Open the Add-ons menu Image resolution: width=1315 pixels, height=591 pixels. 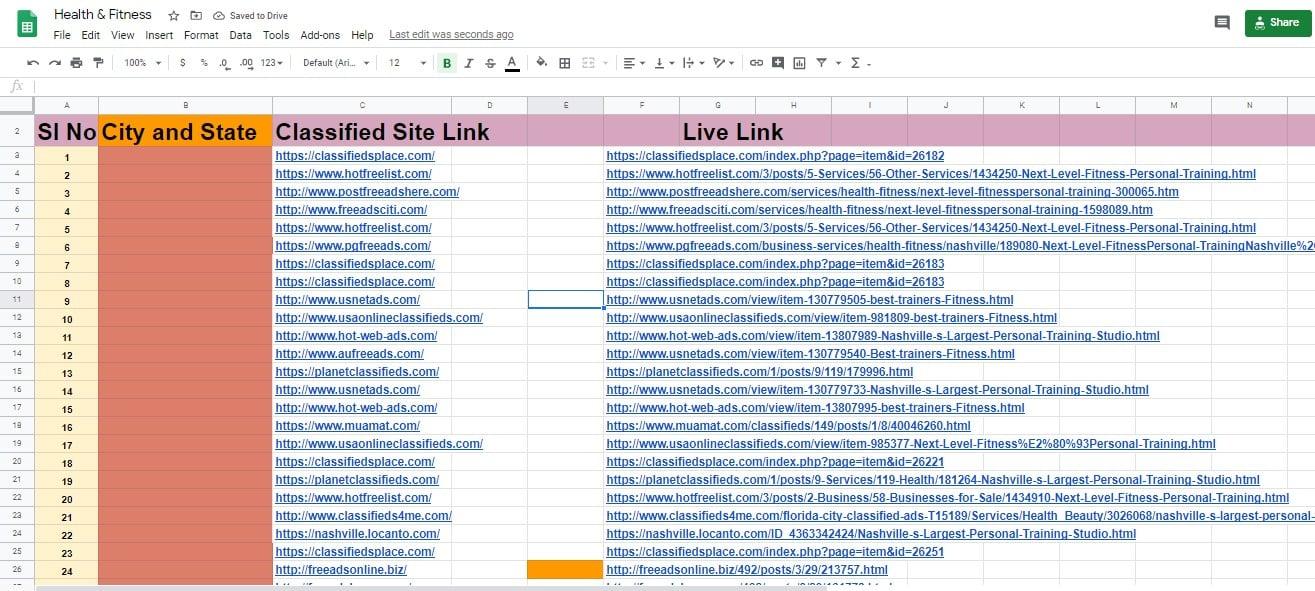tap(320, 34)
